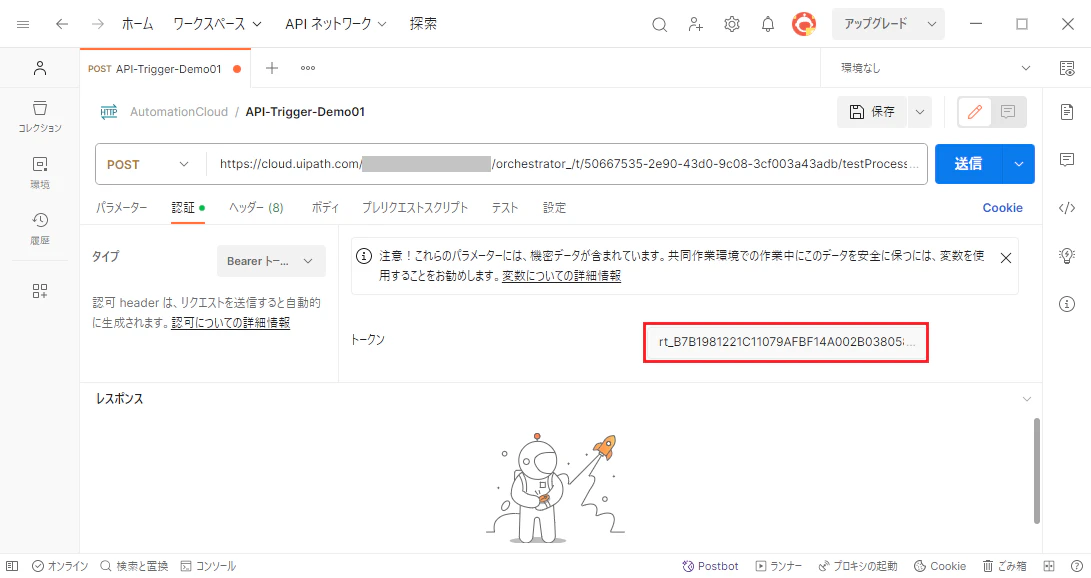1091x578 pixels.
Task: Click the configure workspace sidebar grid icon
Action: pyautogui.click(x=40, y=291)
